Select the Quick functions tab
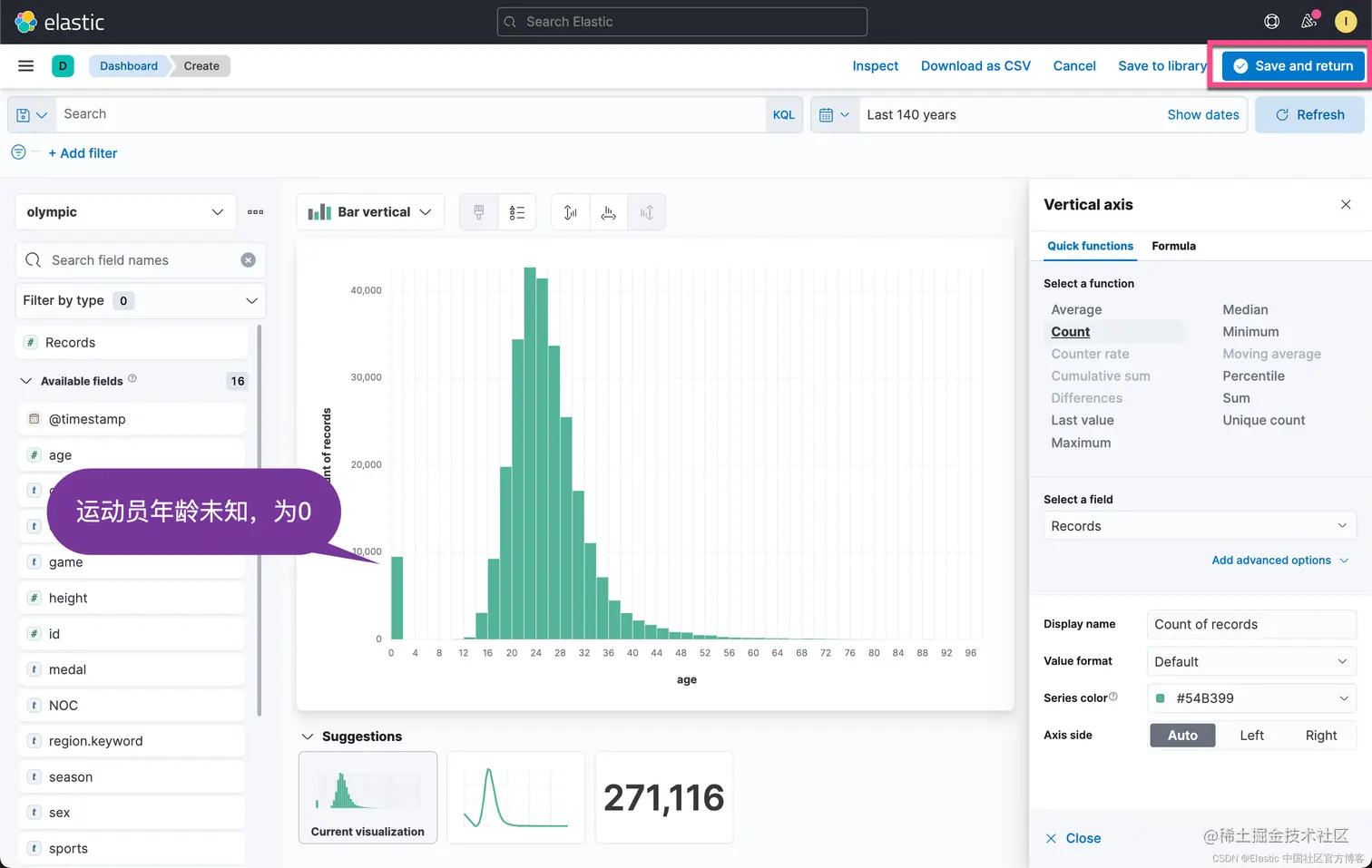 click(x=1090, y=246)
